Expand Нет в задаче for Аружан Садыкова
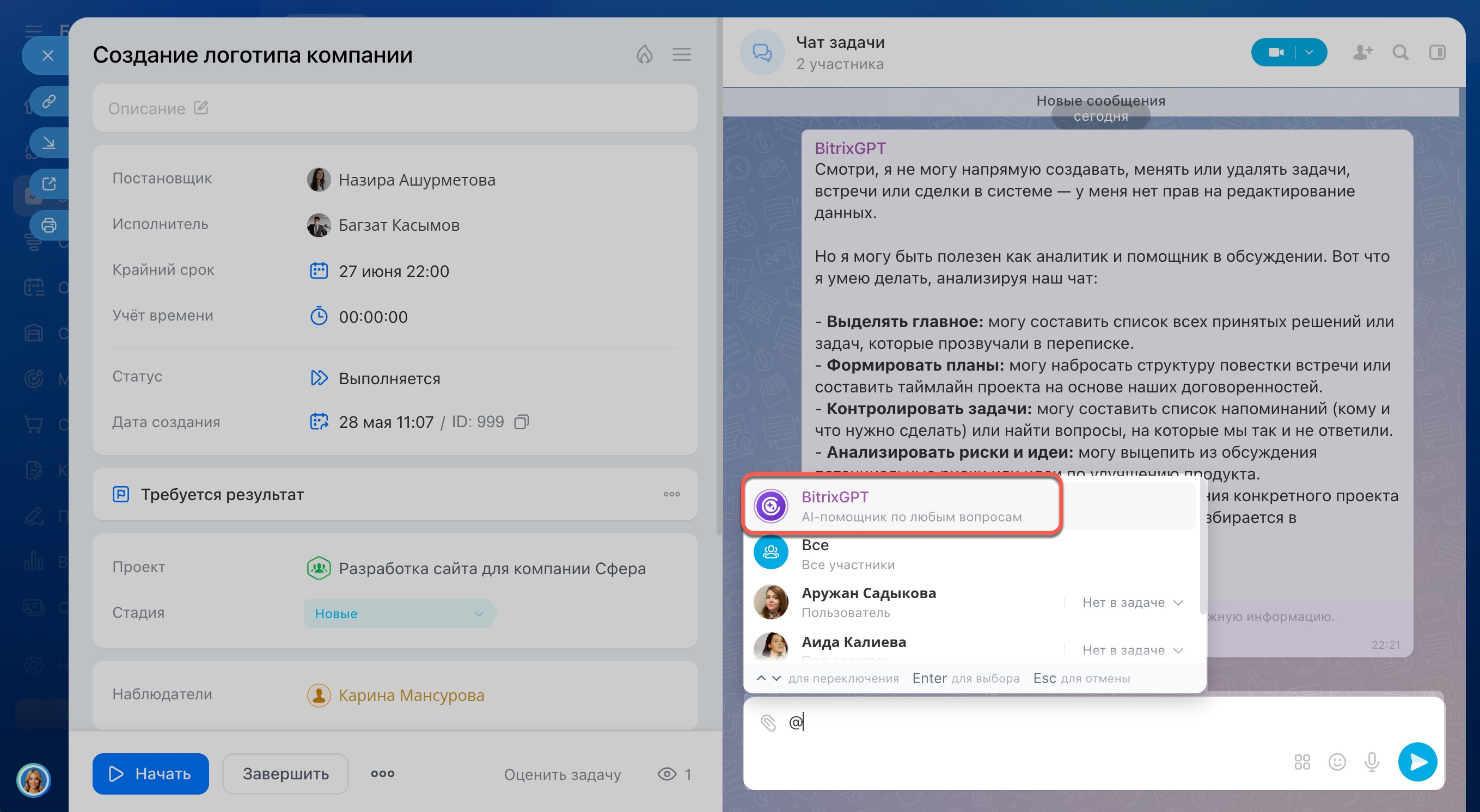1480x812 pixels. [x=1133, y=602]
